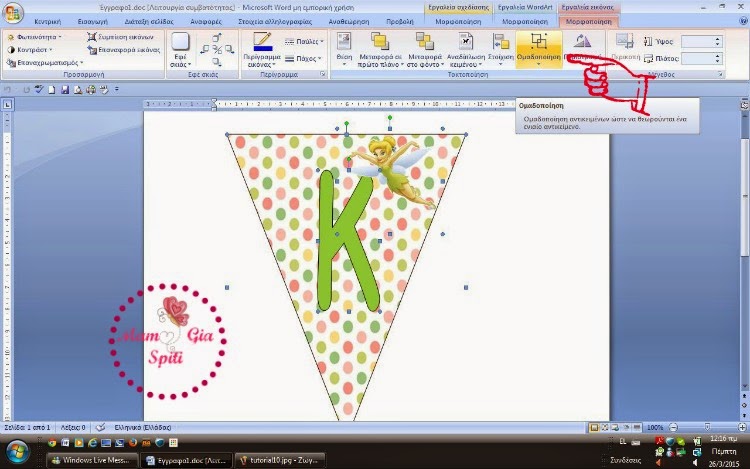This screenshot has height=469, width=750.
Task: Open the Office button menu
Action: point(12,12)
